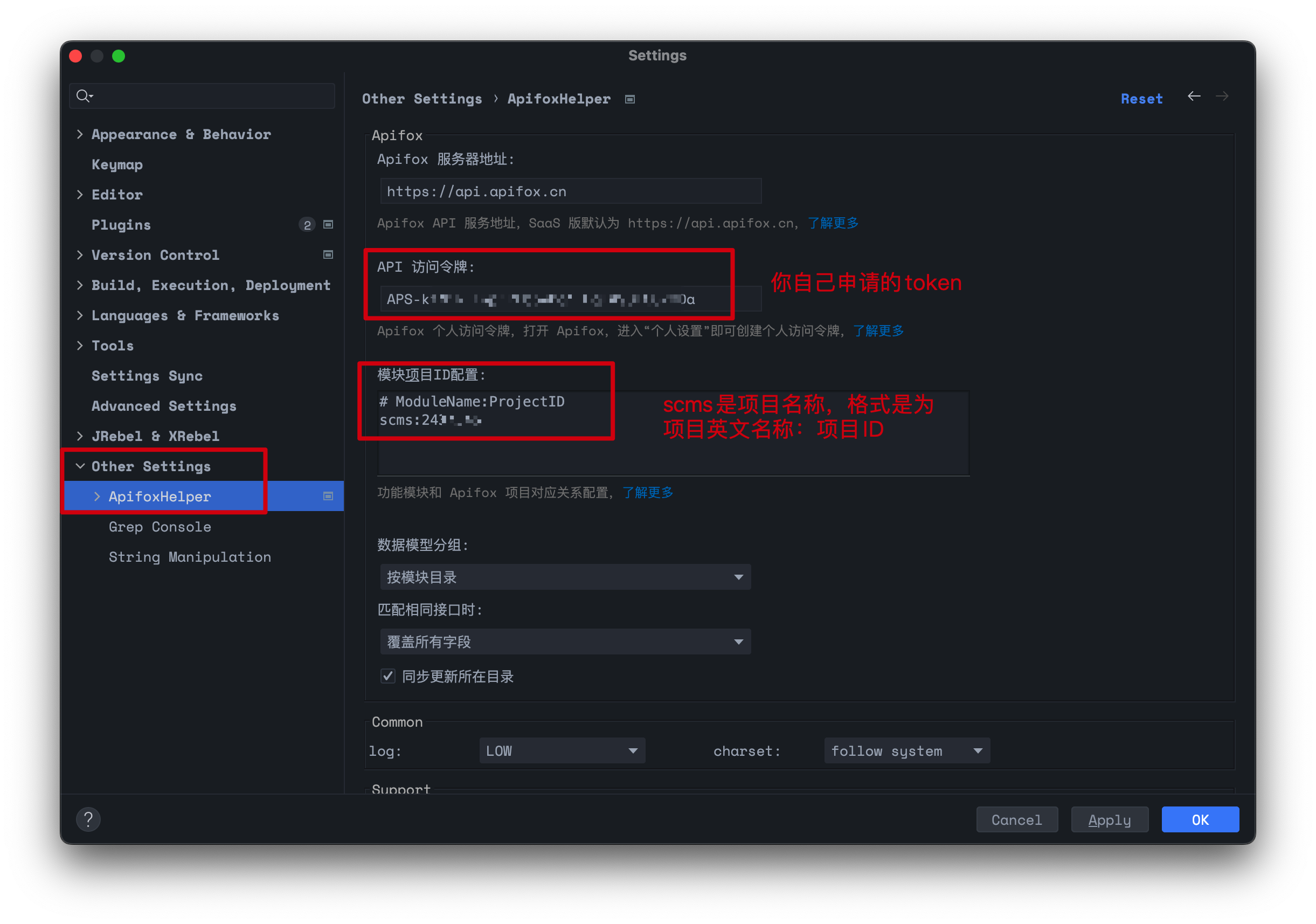Expand the Version Control section

[x=80, y=254]
